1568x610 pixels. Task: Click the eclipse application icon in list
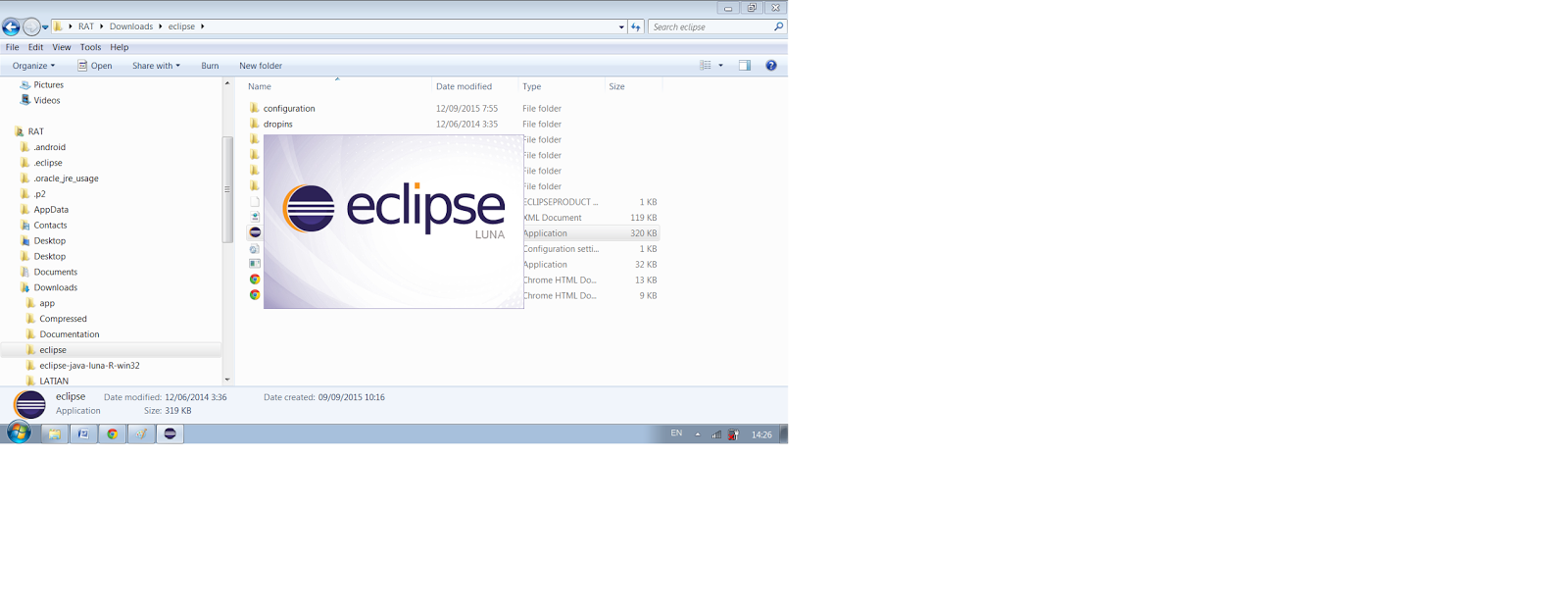tap(255, 232)
